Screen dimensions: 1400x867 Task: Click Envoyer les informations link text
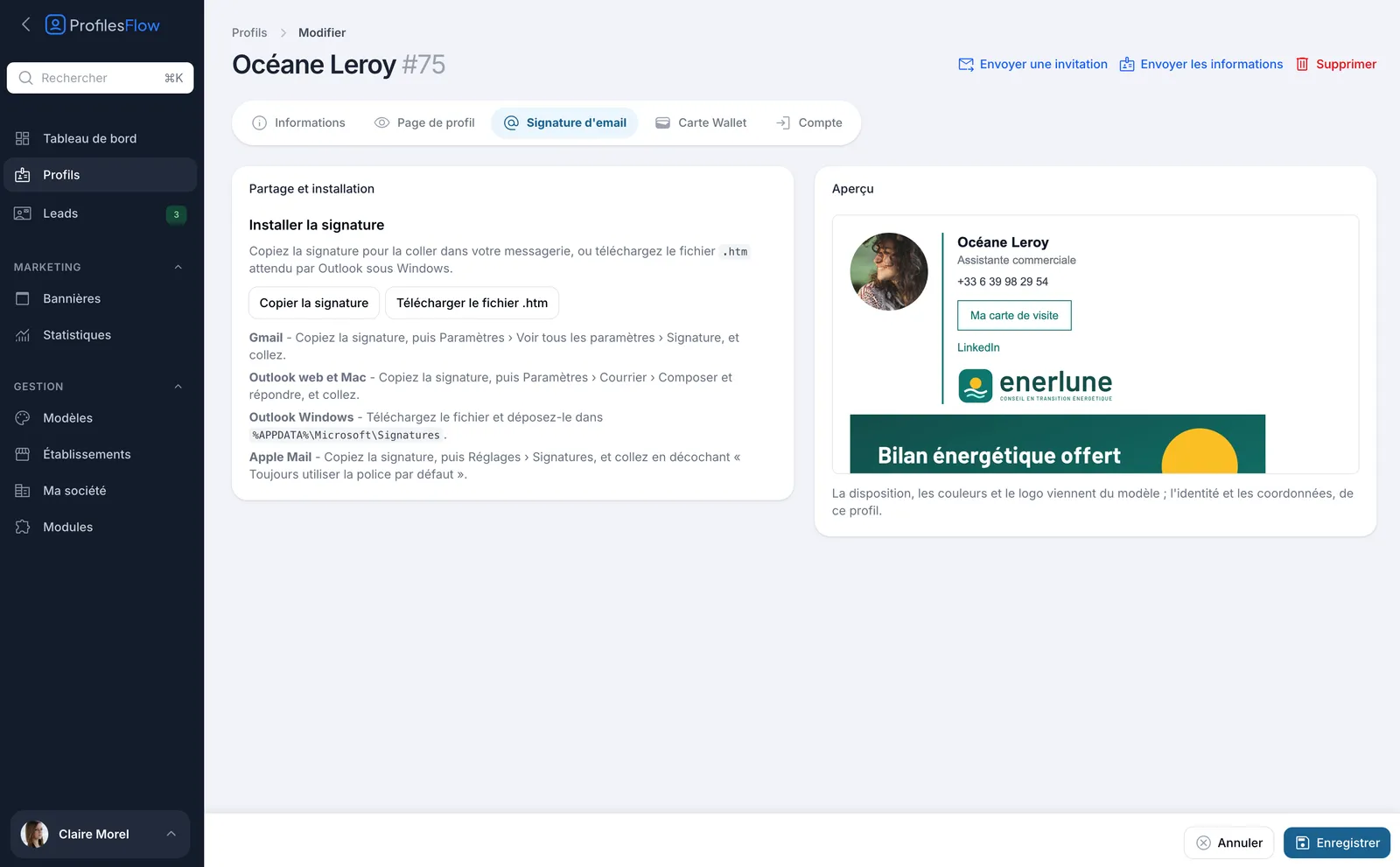(1212, 64)
